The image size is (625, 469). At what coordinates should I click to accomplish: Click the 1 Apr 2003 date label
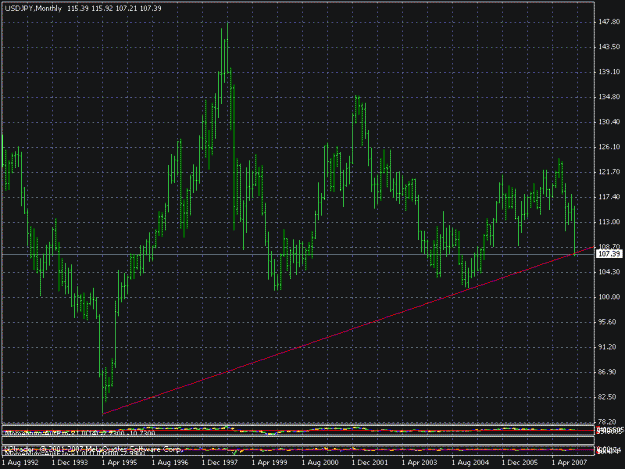point(419,463)
